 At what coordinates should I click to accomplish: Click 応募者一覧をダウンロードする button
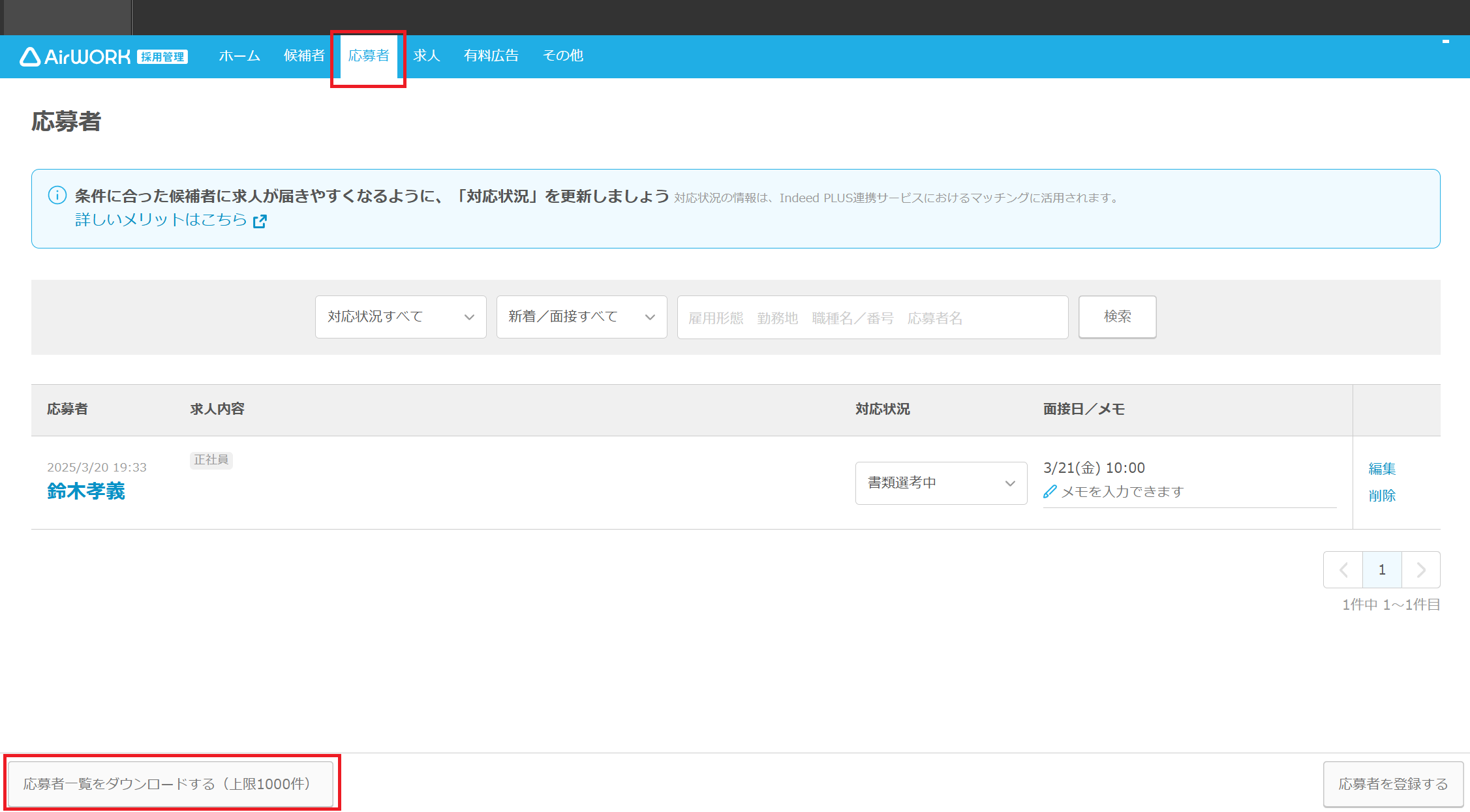point(170,783)
